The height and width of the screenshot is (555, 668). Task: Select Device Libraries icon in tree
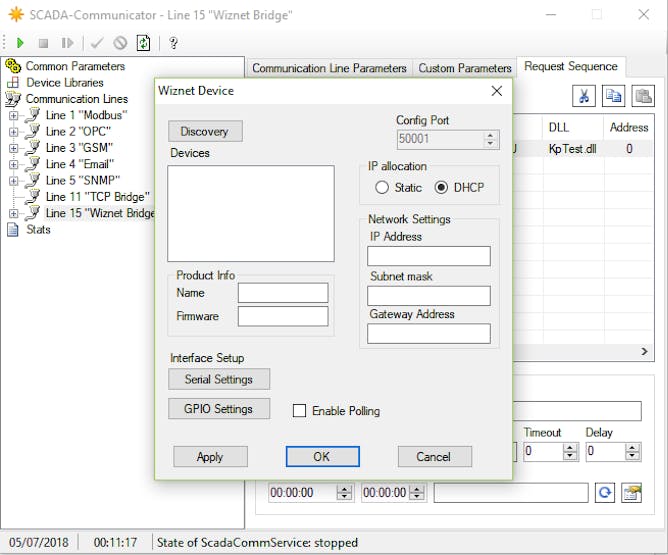pos(13,82)
